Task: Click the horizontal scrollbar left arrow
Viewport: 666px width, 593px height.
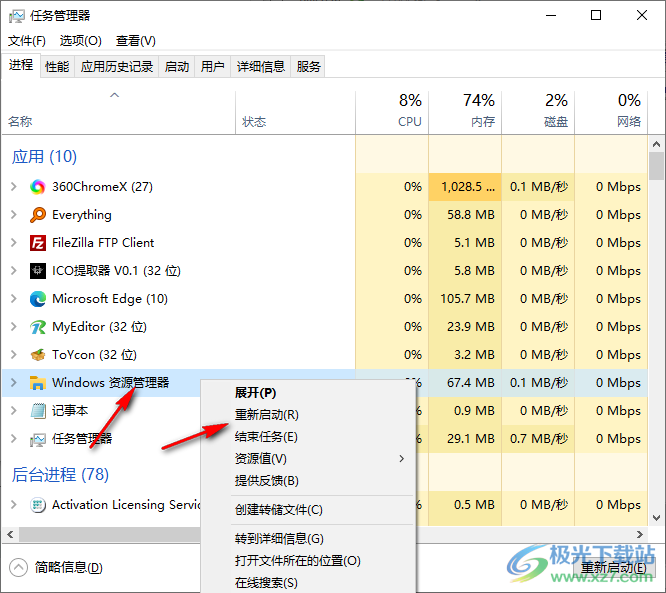Action: coord(10,534)
